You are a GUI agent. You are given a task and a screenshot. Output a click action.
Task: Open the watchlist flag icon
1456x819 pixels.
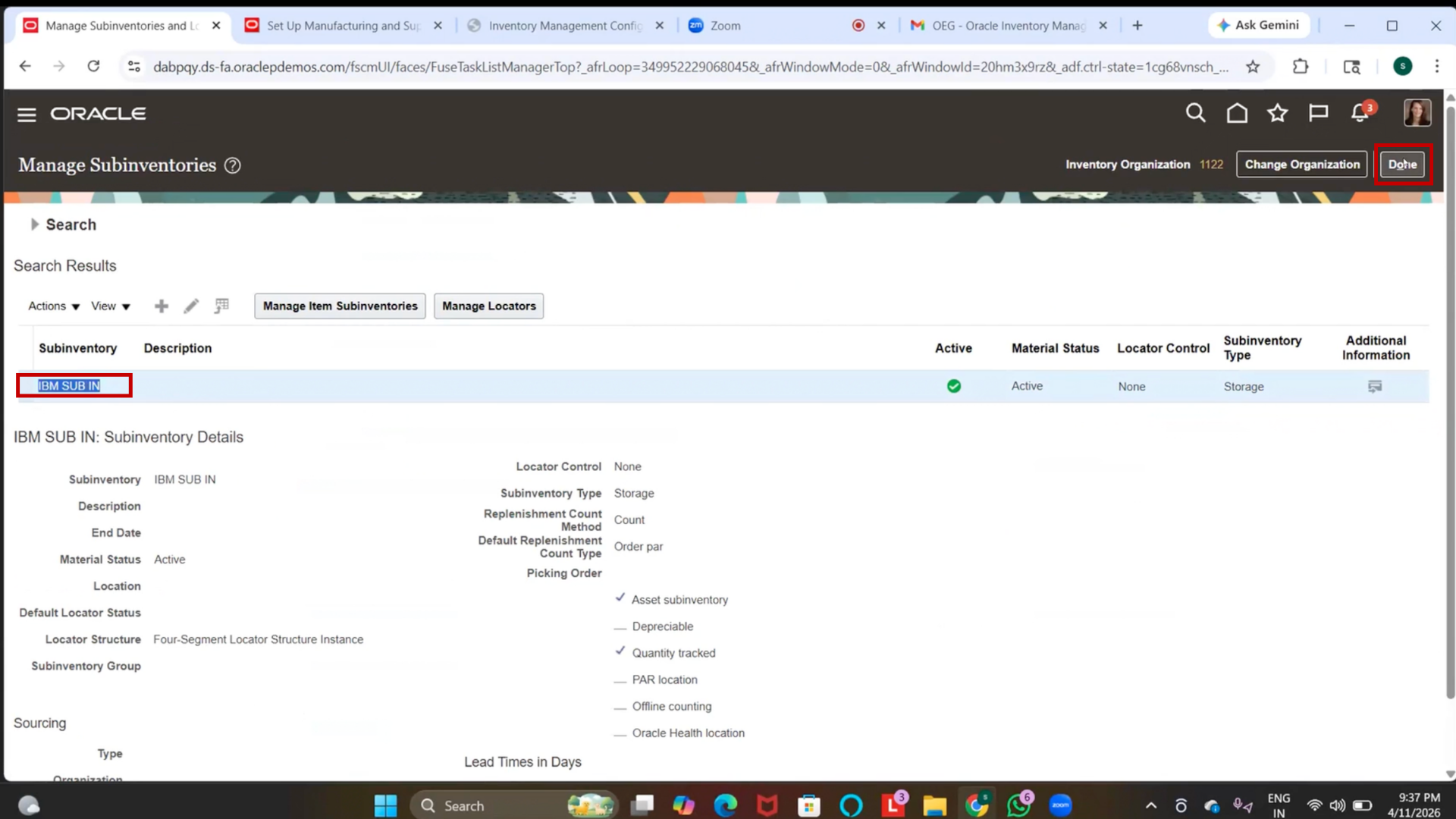point(1319,113)
